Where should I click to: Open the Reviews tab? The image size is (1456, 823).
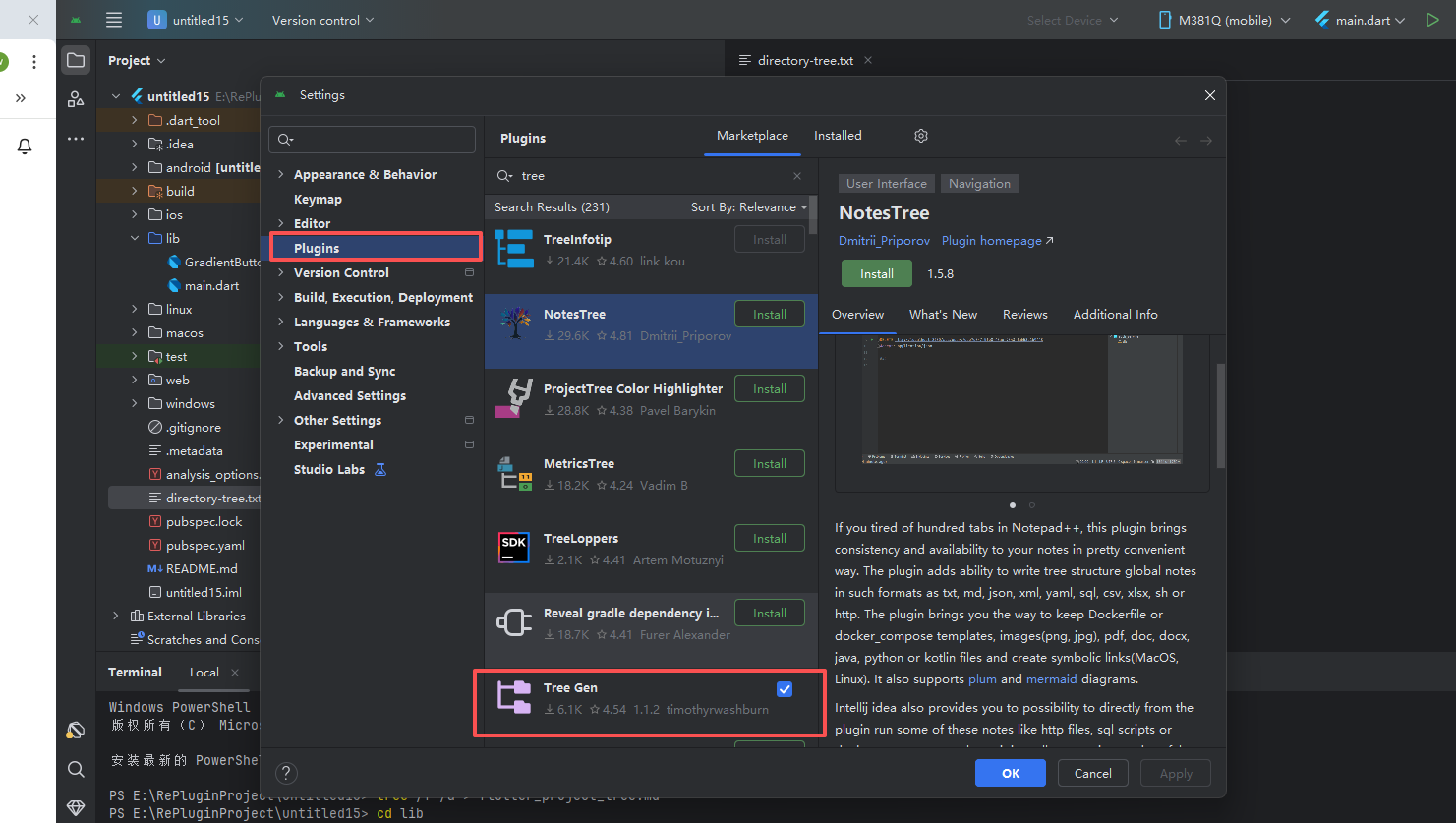[x=1025, y=315]
